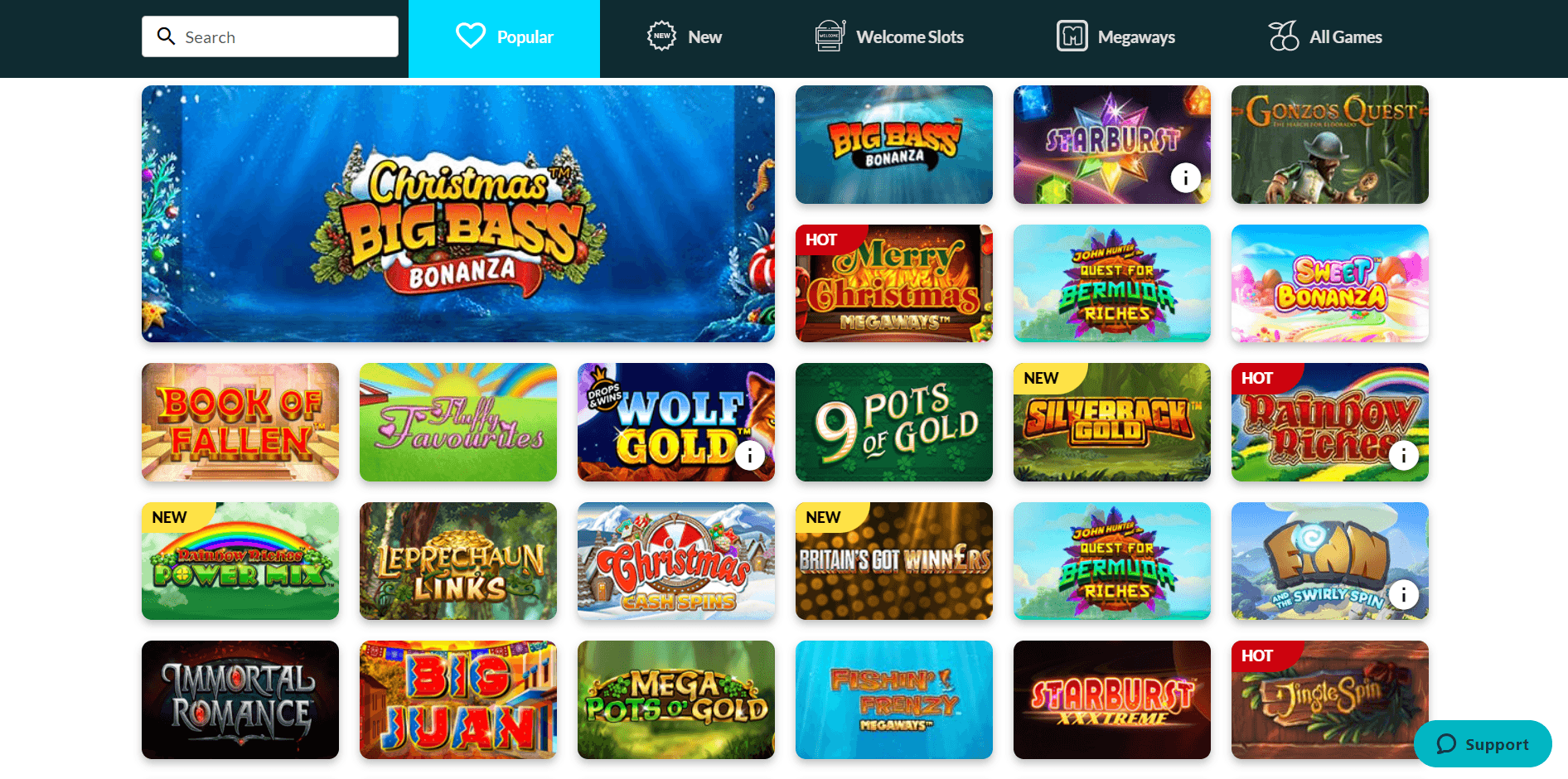Open info icon on Rainbow Riches tile

pos(1403,455)
